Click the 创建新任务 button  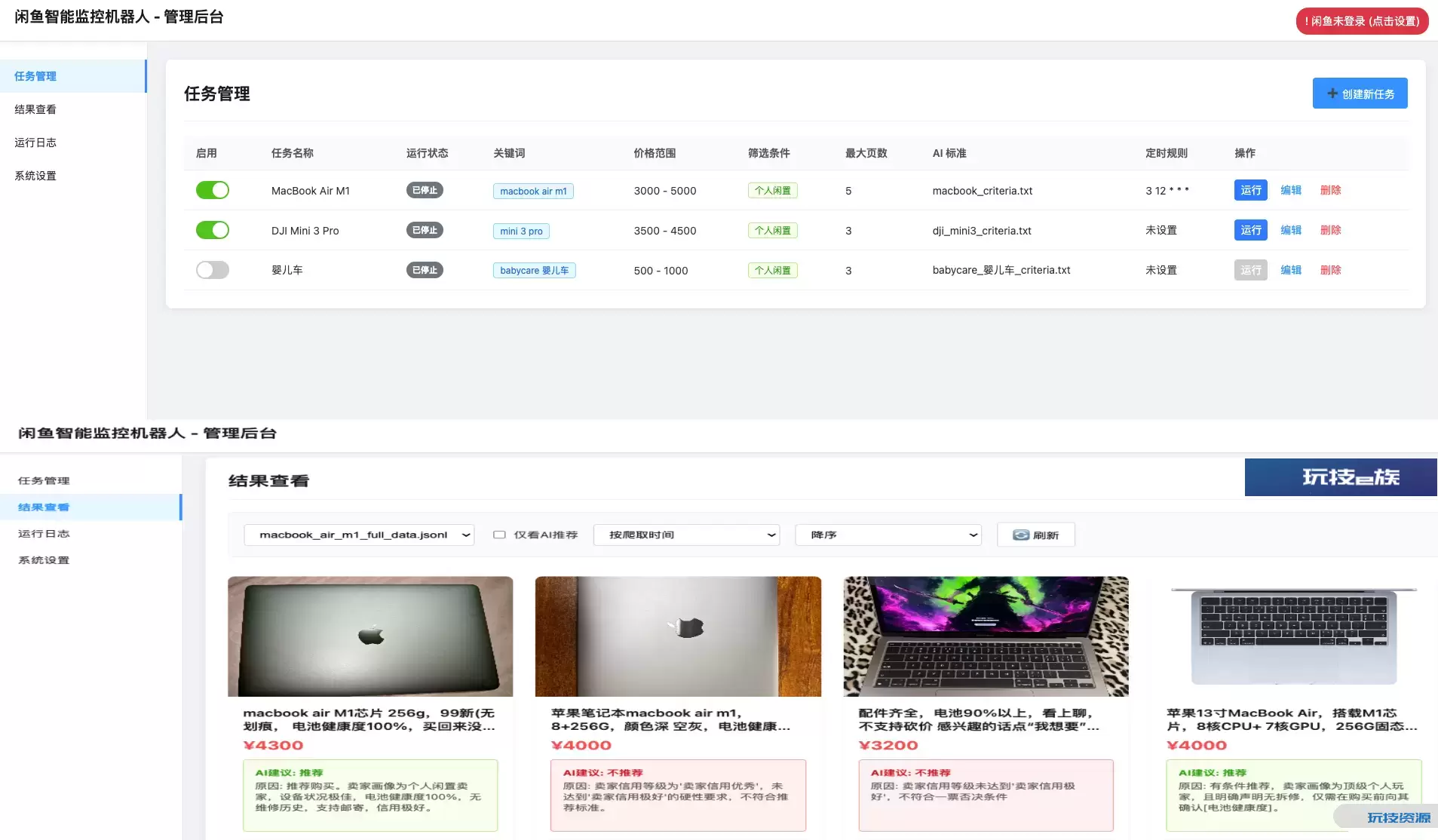(x=1360, y=94)
